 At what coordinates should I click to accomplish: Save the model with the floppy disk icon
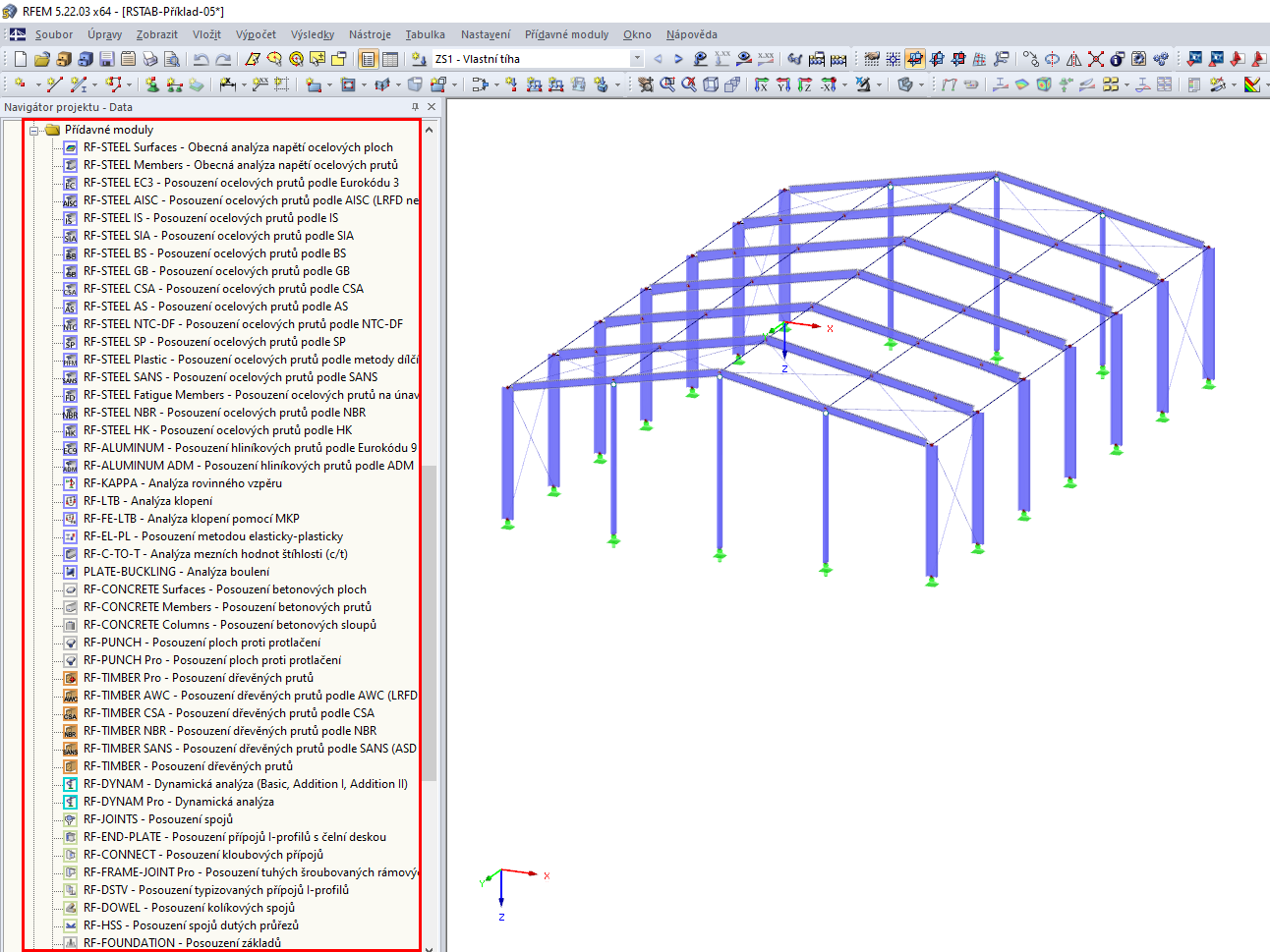pos(107,59)
